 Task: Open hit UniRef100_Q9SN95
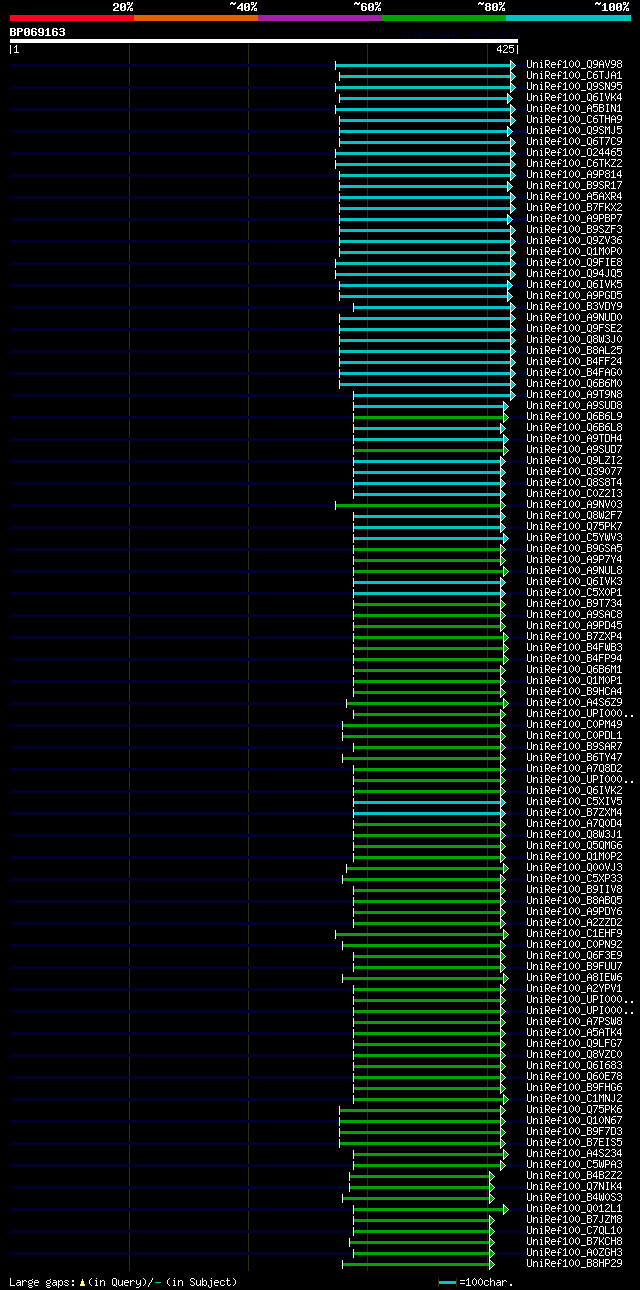tap(574, 86)
